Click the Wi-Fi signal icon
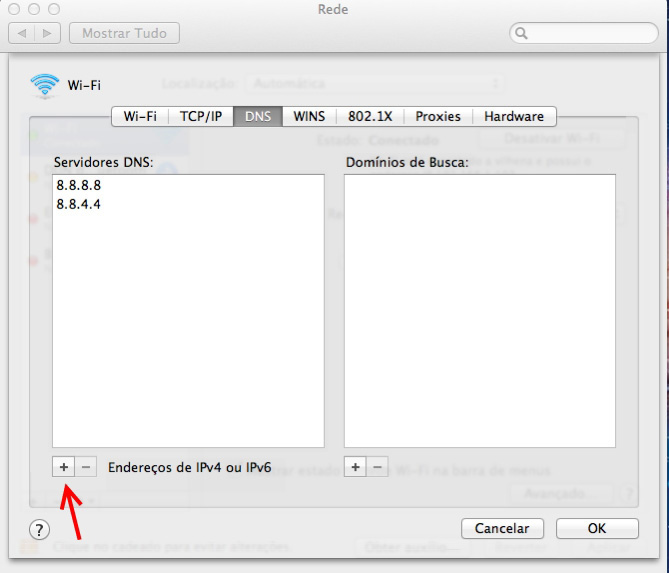 pos(45,85)
